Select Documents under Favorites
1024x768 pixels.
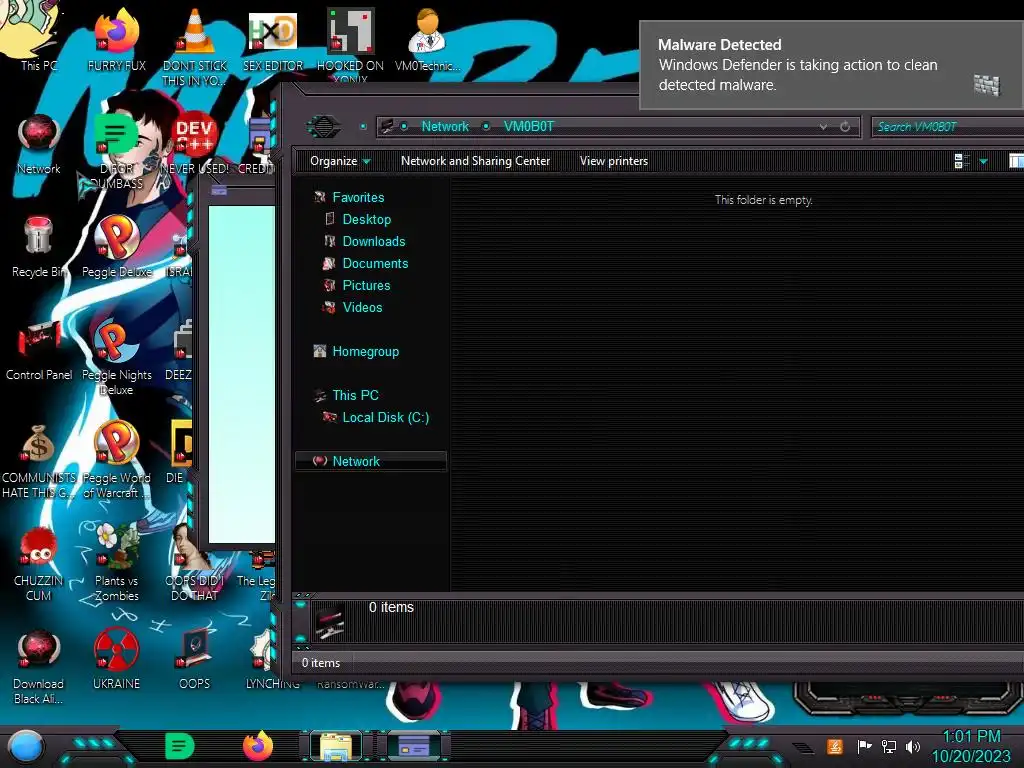(375, 263)
